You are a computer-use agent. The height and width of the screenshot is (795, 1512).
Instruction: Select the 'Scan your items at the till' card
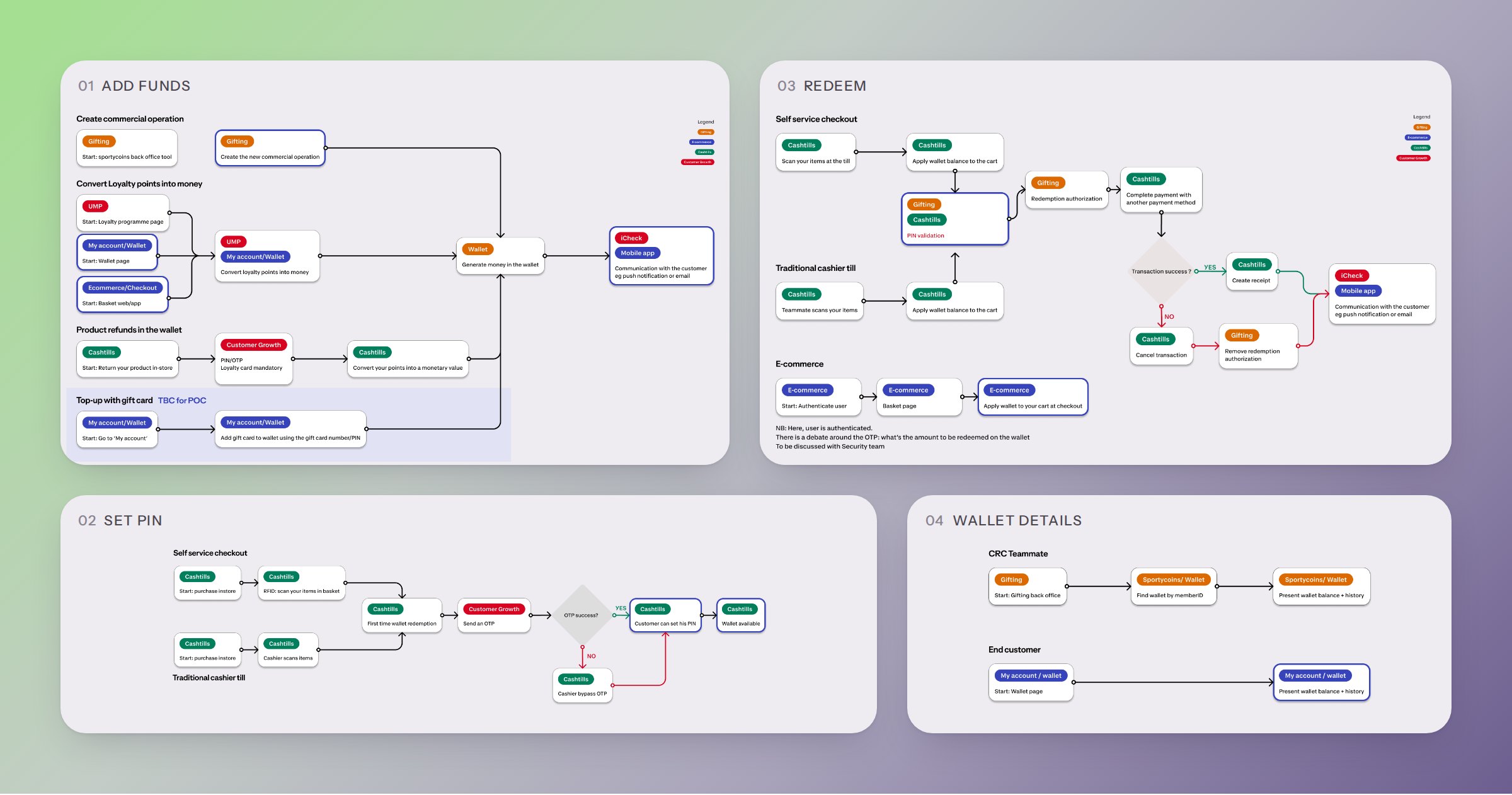(x=816, y=152)
